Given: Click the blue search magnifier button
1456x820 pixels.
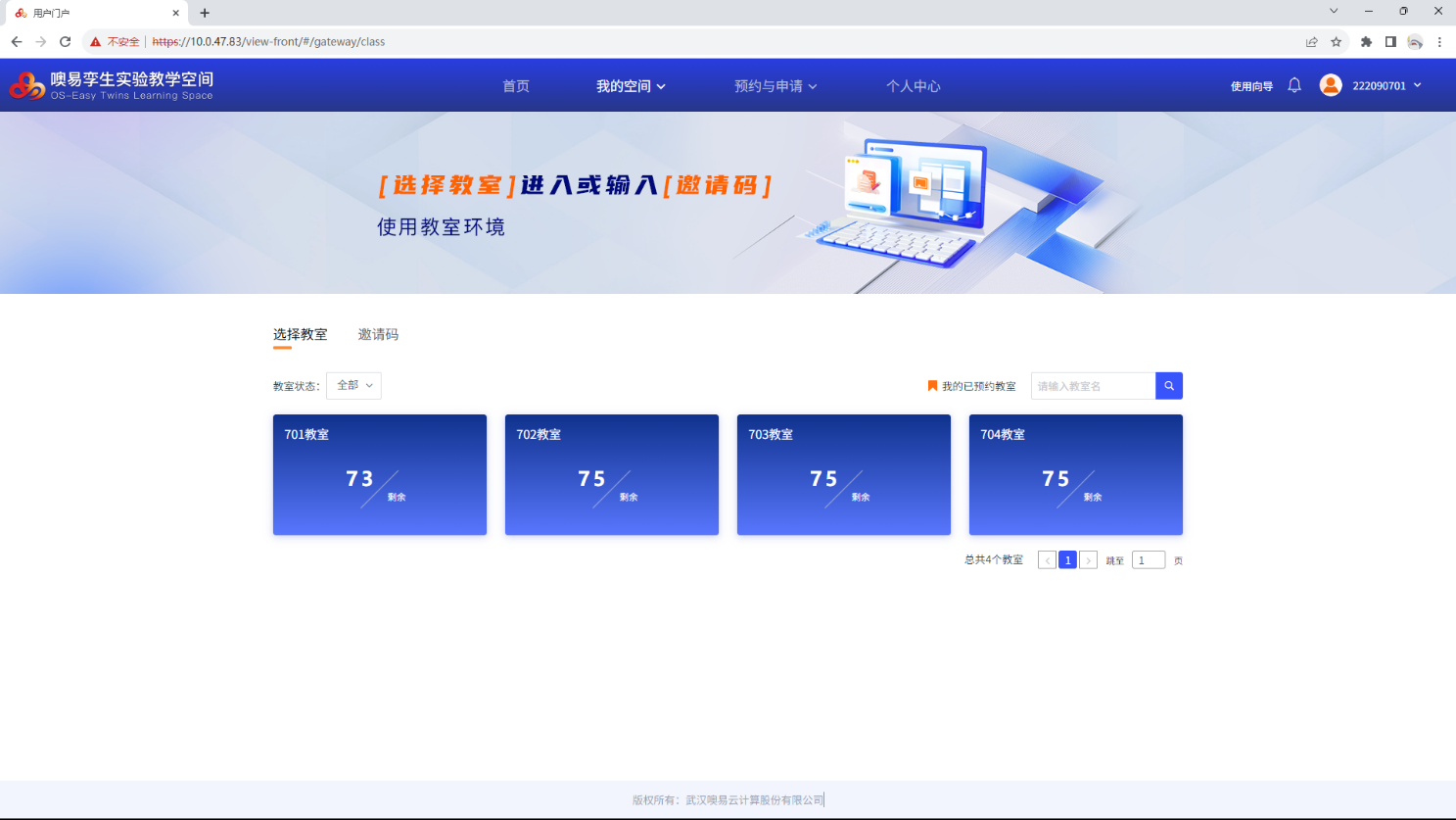Looking at the screenshot, I should pos(1168,386).
